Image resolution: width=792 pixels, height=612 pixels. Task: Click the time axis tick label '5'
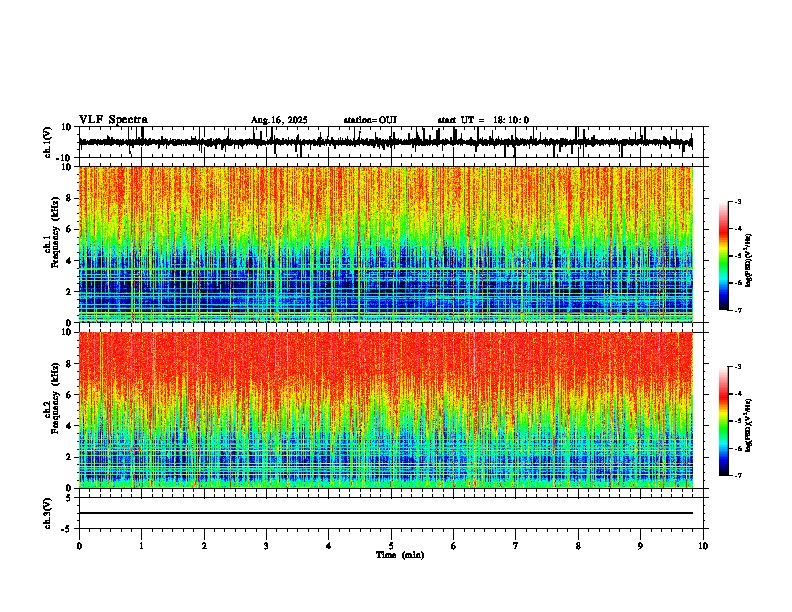pos(391,546)
